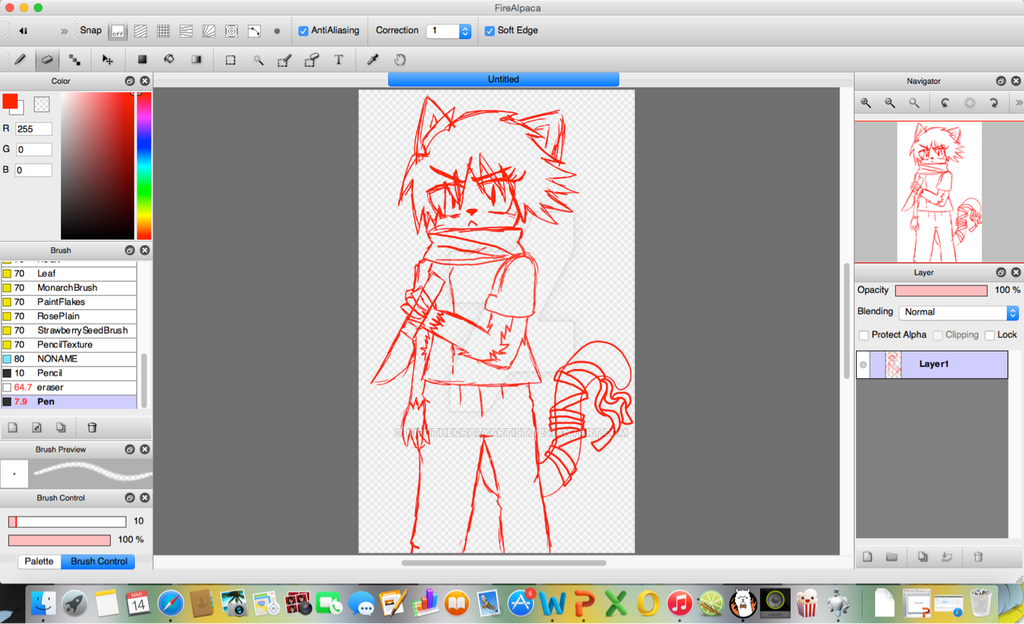Open the Blending mode dropdown showing Normal
The width and height of the screenshot is (1024, 624).
pyautogui.click(x=956, y=312)
